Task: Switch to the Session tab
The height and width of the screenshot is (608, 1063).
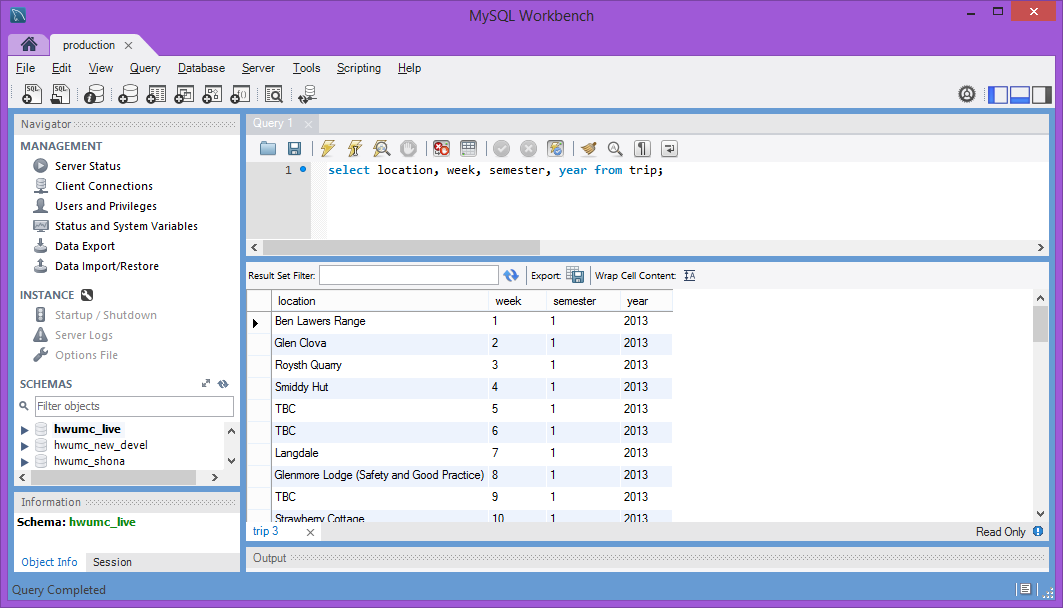Action: [113, 562]
